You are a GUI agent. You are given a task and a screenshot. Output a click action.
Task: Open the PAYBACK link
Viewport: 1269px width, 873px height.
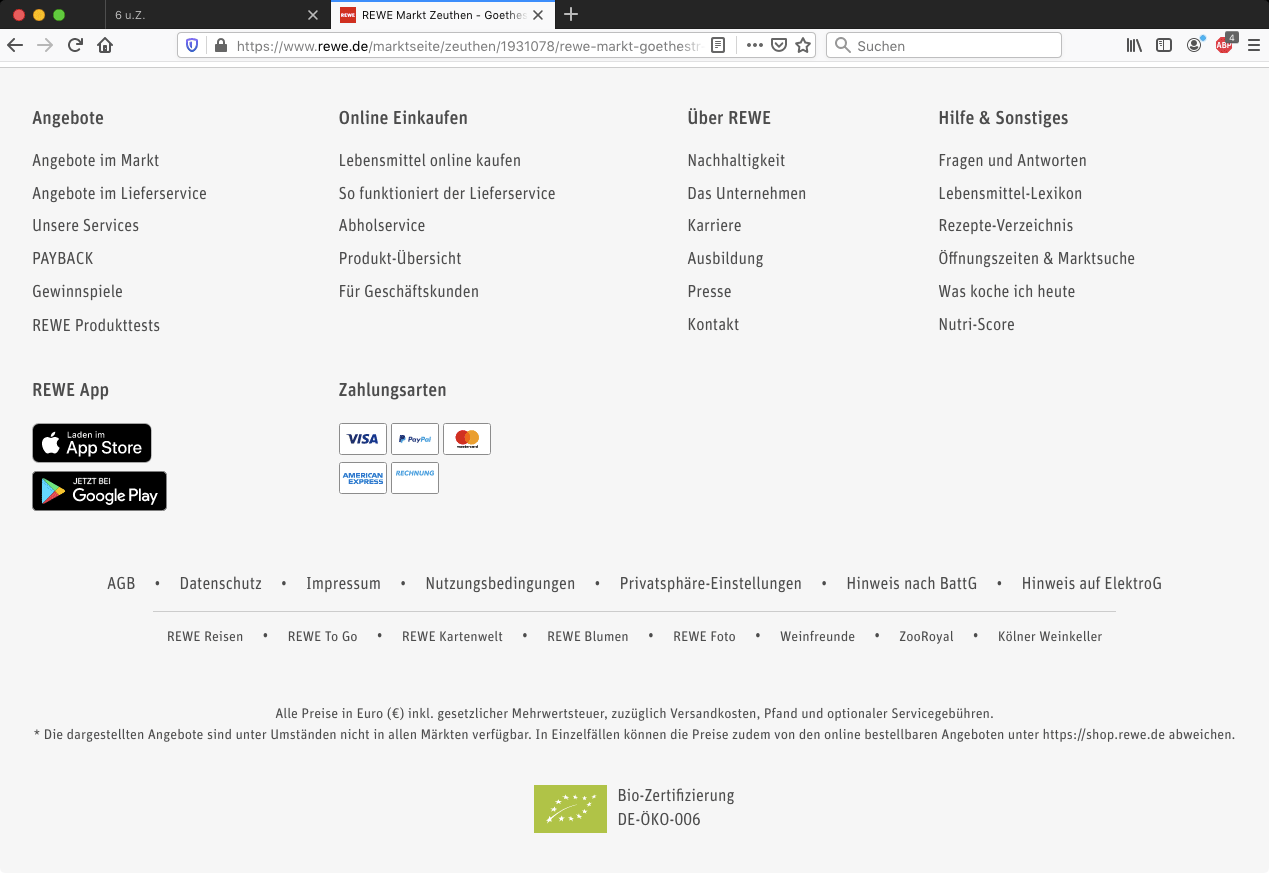click(x=63, y=258)
